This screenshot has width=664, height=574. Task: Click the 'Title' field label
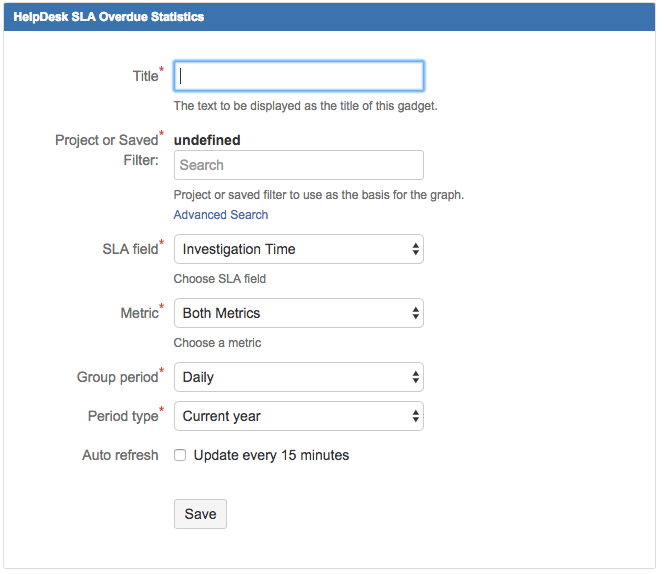click(x=145, y=76)
